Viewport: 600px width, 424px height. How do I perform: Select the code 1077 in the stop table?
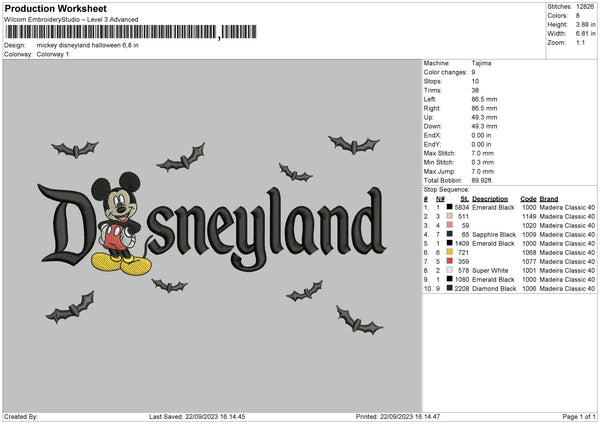click(x=529, y=261)
